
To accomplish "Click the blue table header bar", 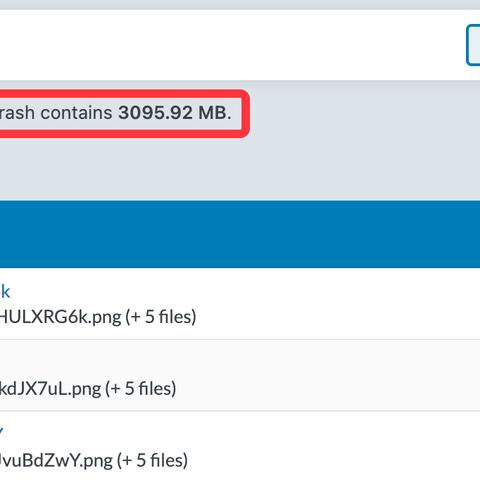I will pyautogui.click(x=240, y=234).
